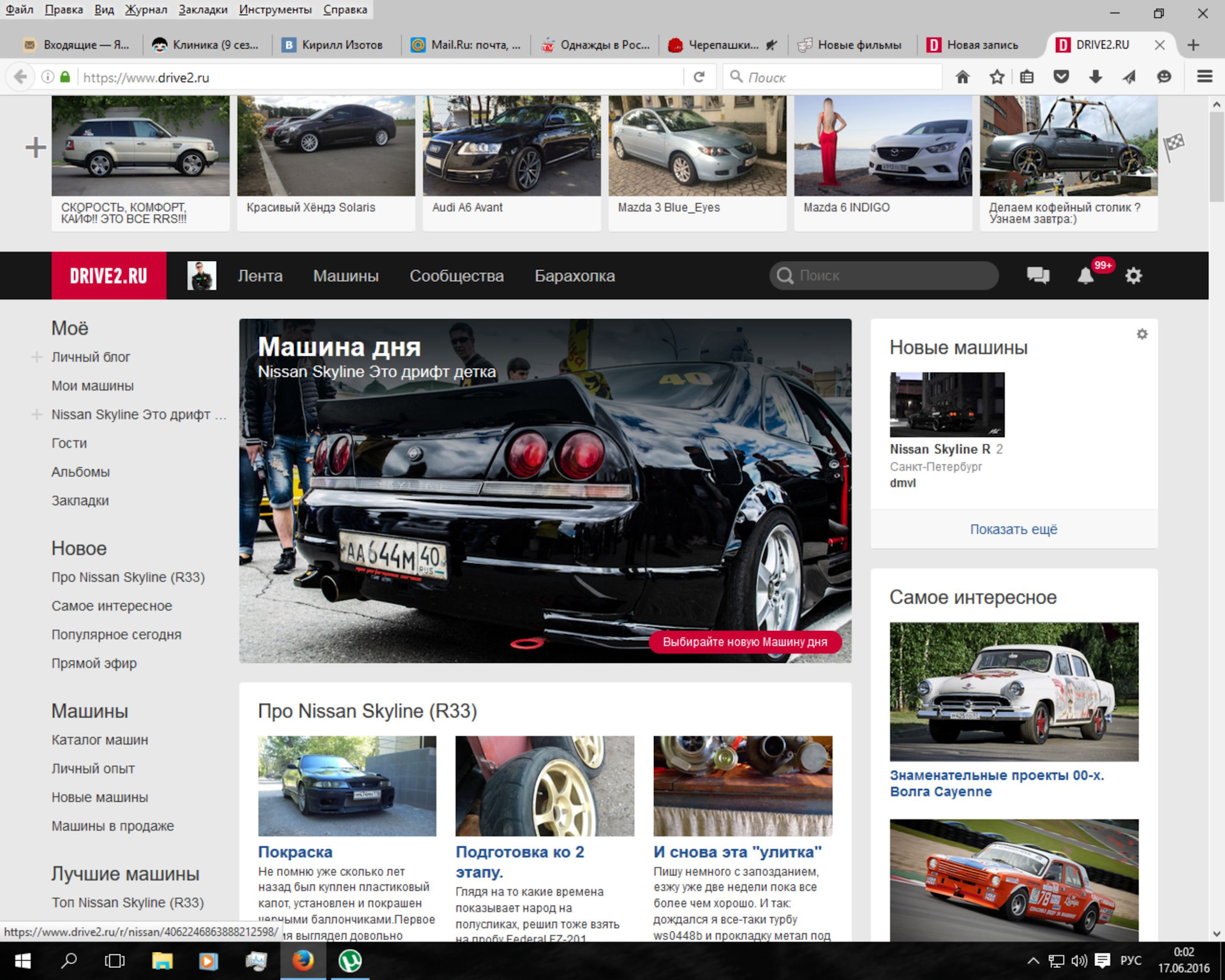Viewport: 1225px width, 980px height.
Task: Open Windows action center notifications icon
Action: [1102, 961]
